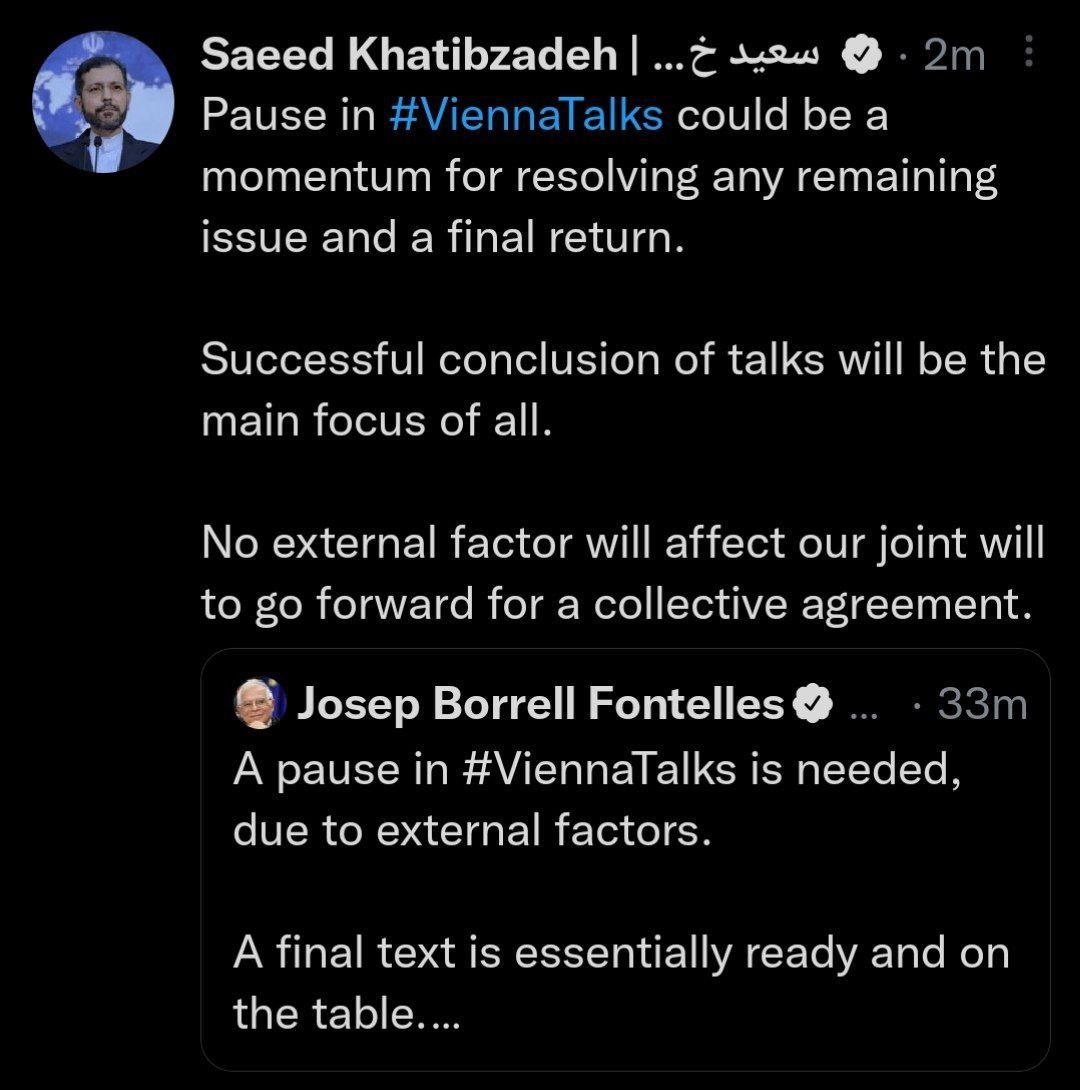Click Josep Borrell's small avatar
The image size is (1080, 1090).
[x=260, y=703]
